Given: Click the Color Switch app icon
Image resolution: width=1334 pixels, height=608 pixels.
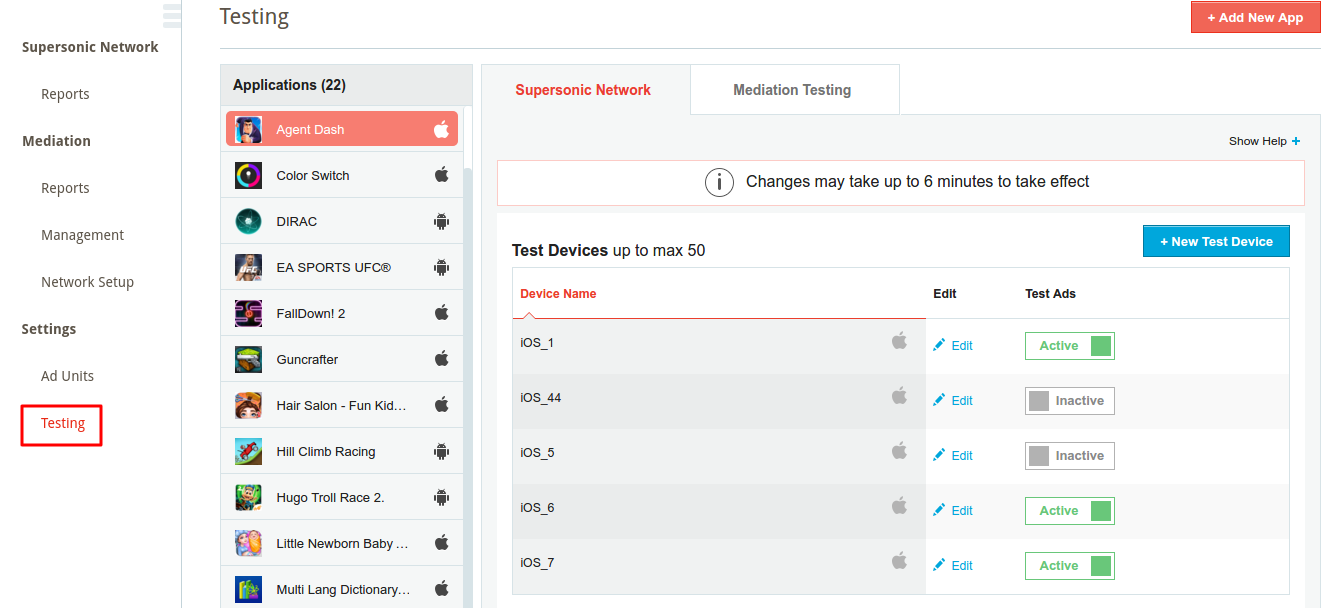Looking at the screenshot, I should click(249, 176).
